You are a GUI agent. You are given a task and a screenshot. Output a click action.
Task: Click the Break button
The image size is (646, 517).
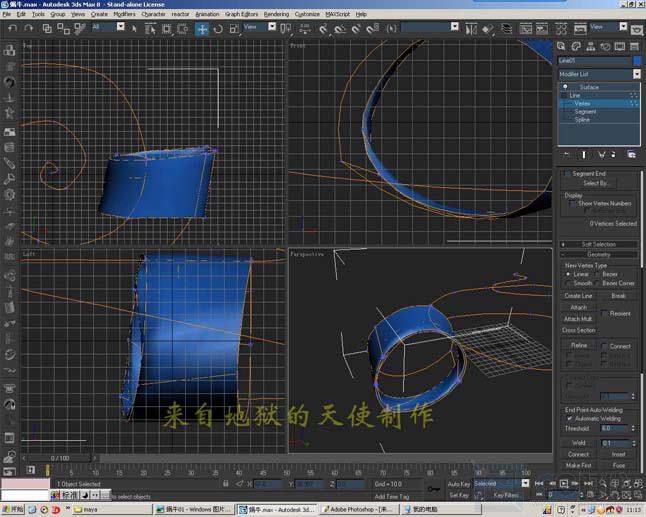pos(618,296)
